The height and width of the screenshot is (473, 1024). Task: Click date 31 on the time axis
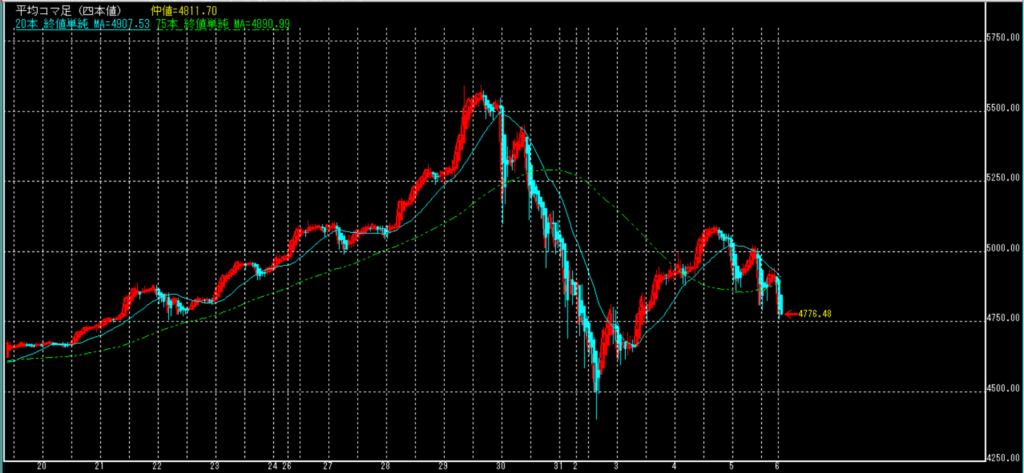pyautogui.click(x=559, y=466)
